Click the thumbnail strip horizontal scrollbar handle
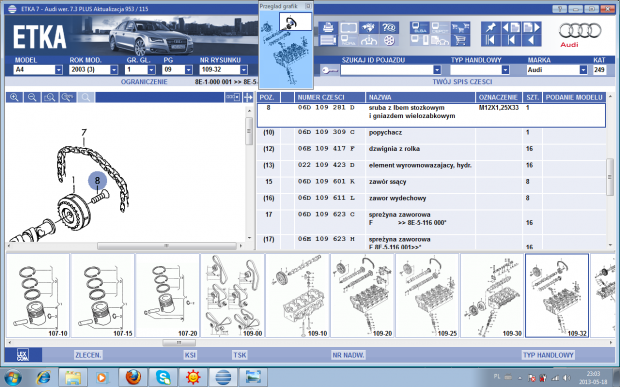This screenshot has width=620, height=387. click(x=179, y=343)
